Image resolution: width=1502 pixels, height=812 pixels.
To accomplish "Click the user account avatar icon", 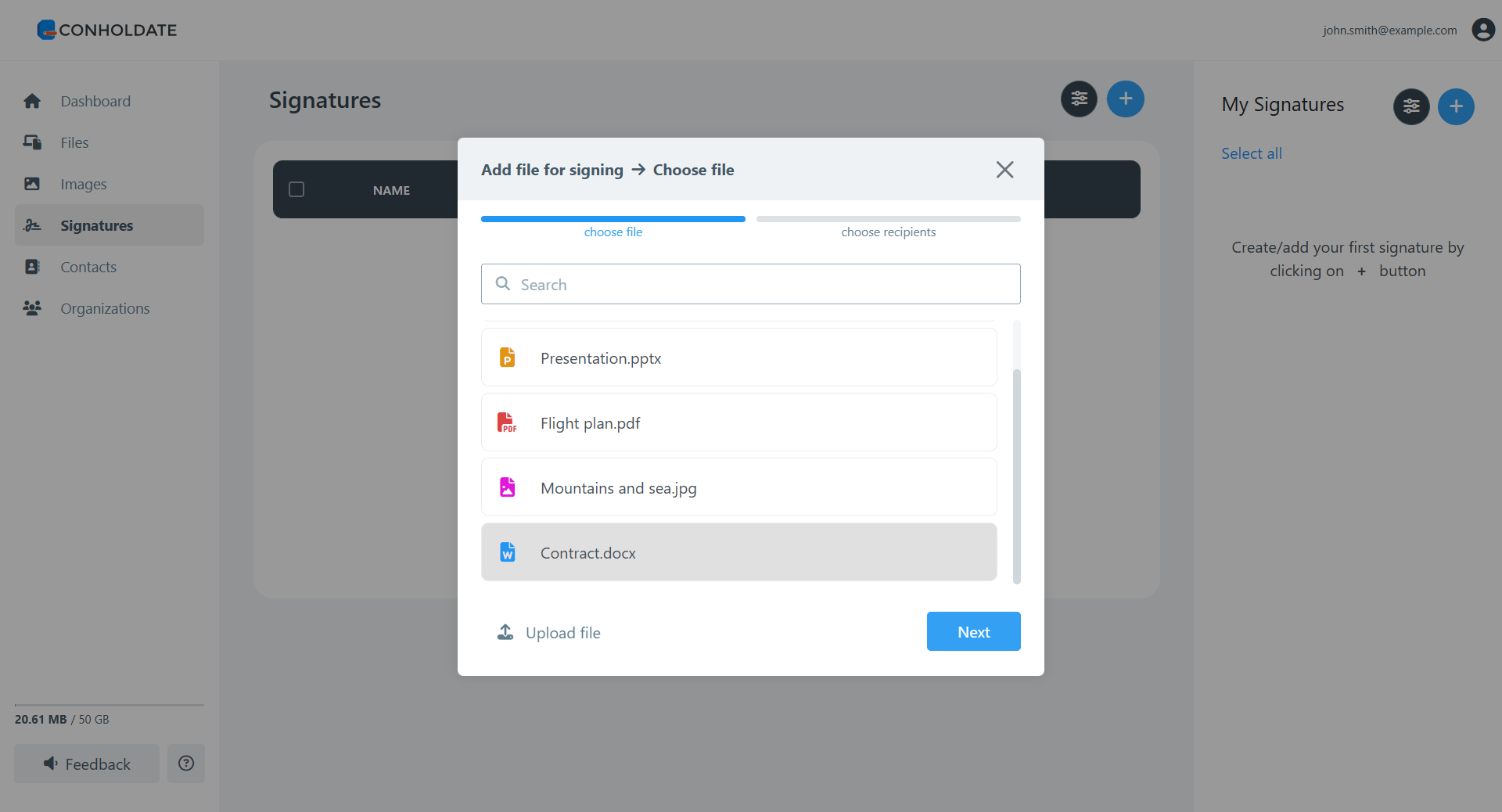I will click(x=1482, y=30).
